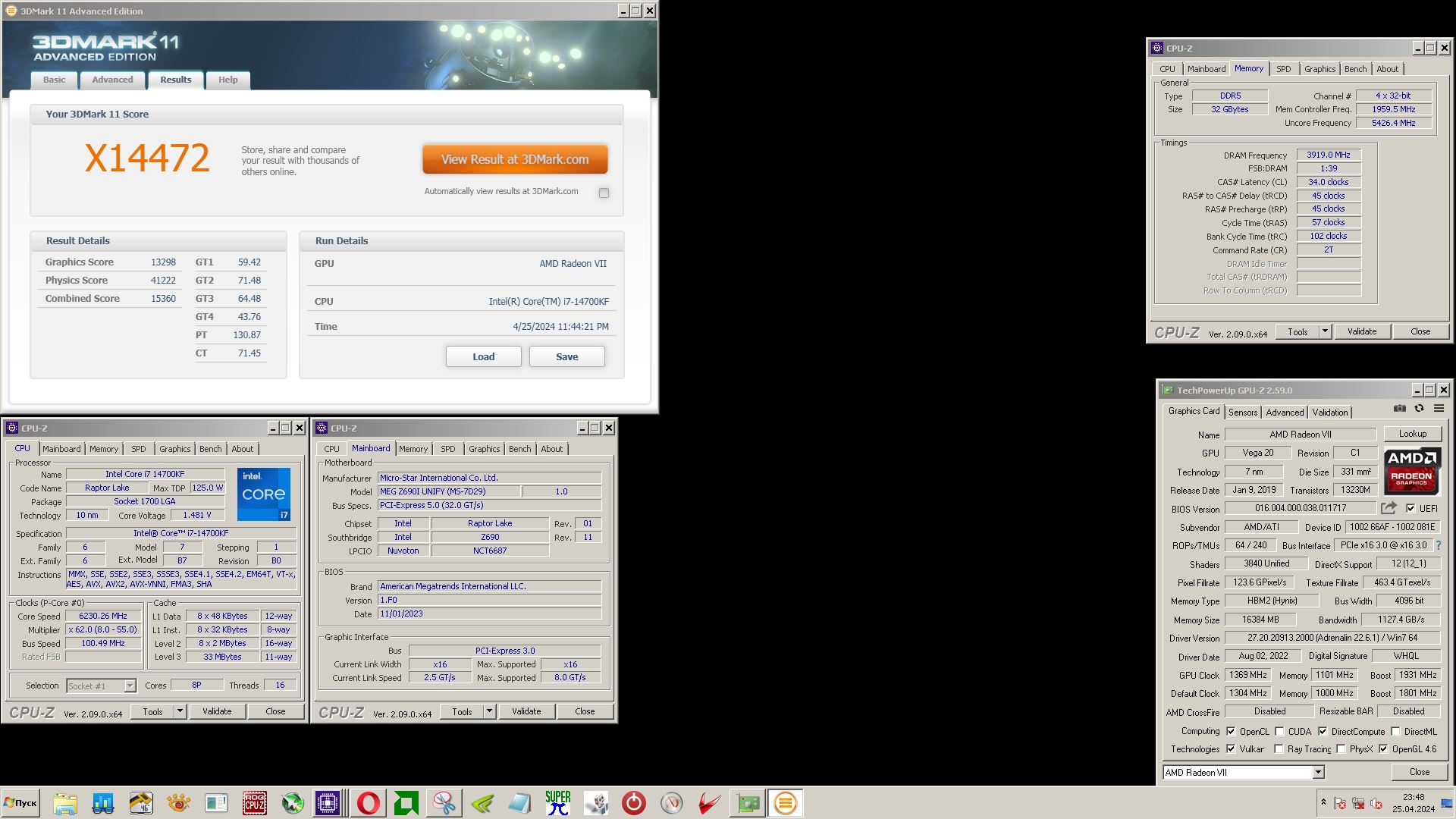Click the Driver Version field in GPU-Z

(1333, 638)
